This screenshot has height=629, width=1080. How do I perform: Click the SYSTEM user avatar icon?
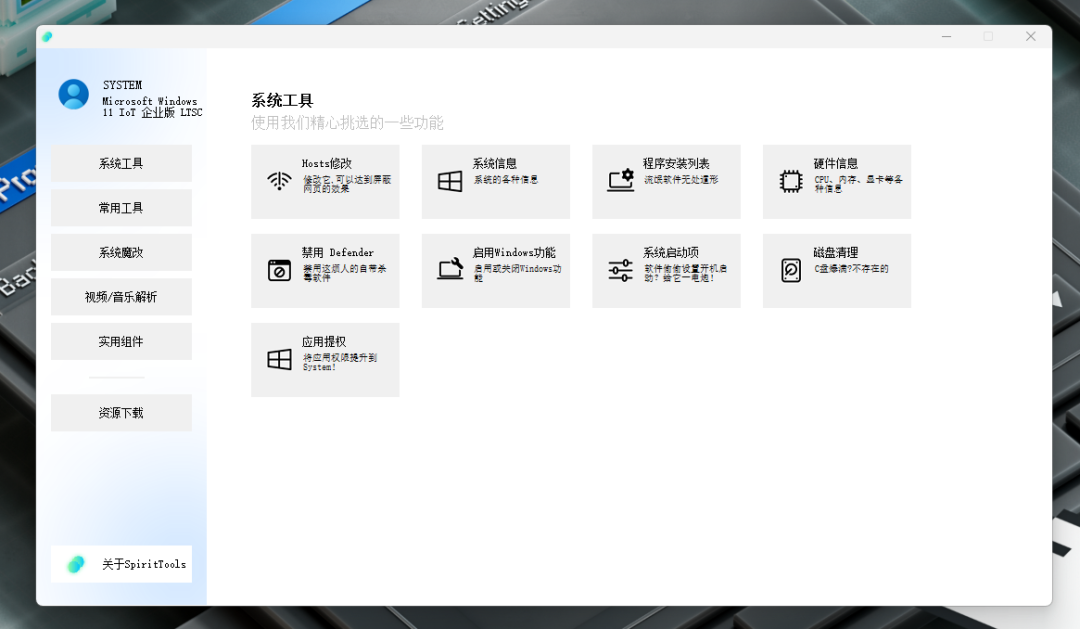click(x=74, y=94)
